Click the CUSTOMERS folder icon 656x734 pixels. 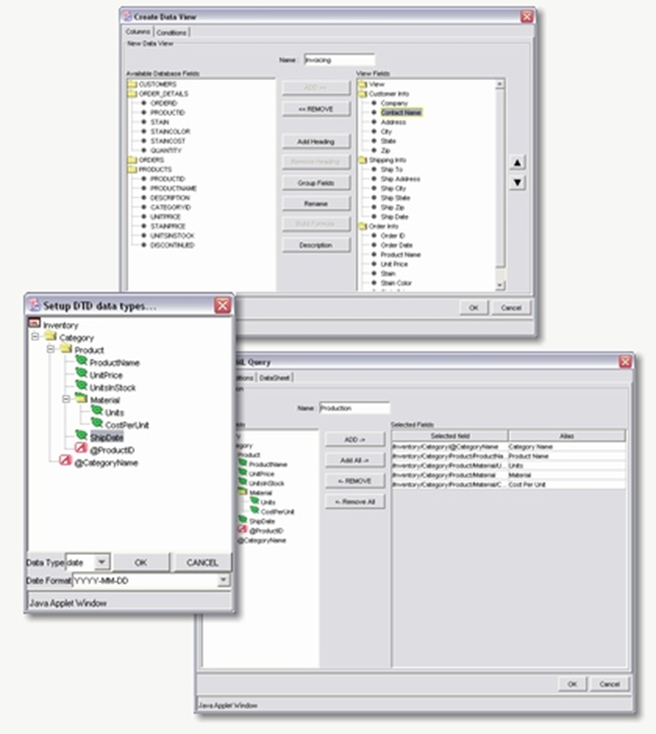pos(132,85)
